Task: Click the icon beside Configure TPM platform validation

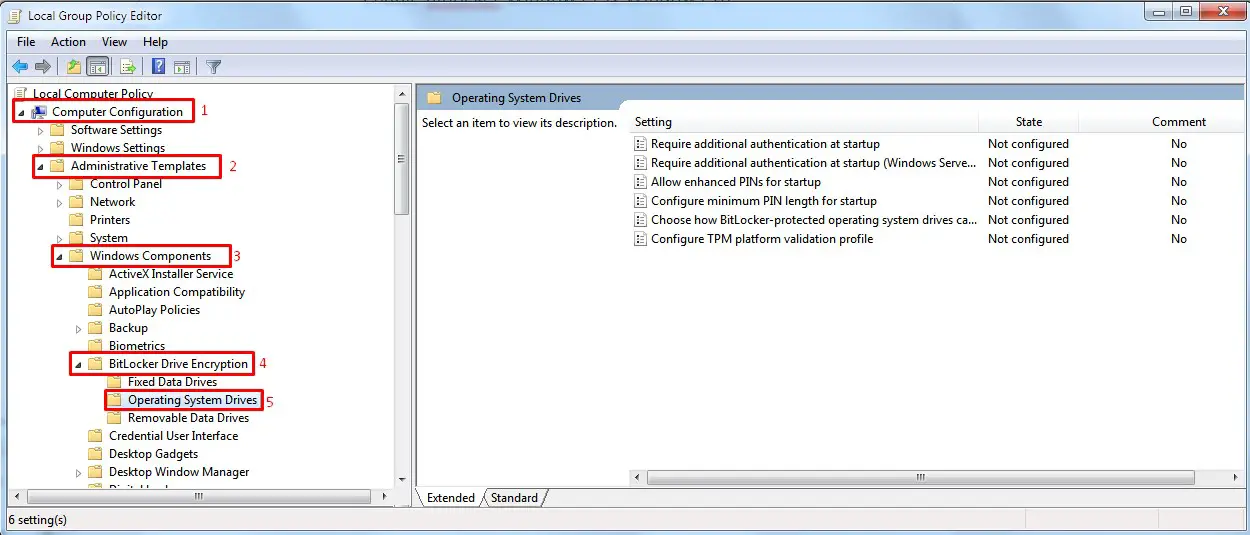Action: (x=641, y=239)
